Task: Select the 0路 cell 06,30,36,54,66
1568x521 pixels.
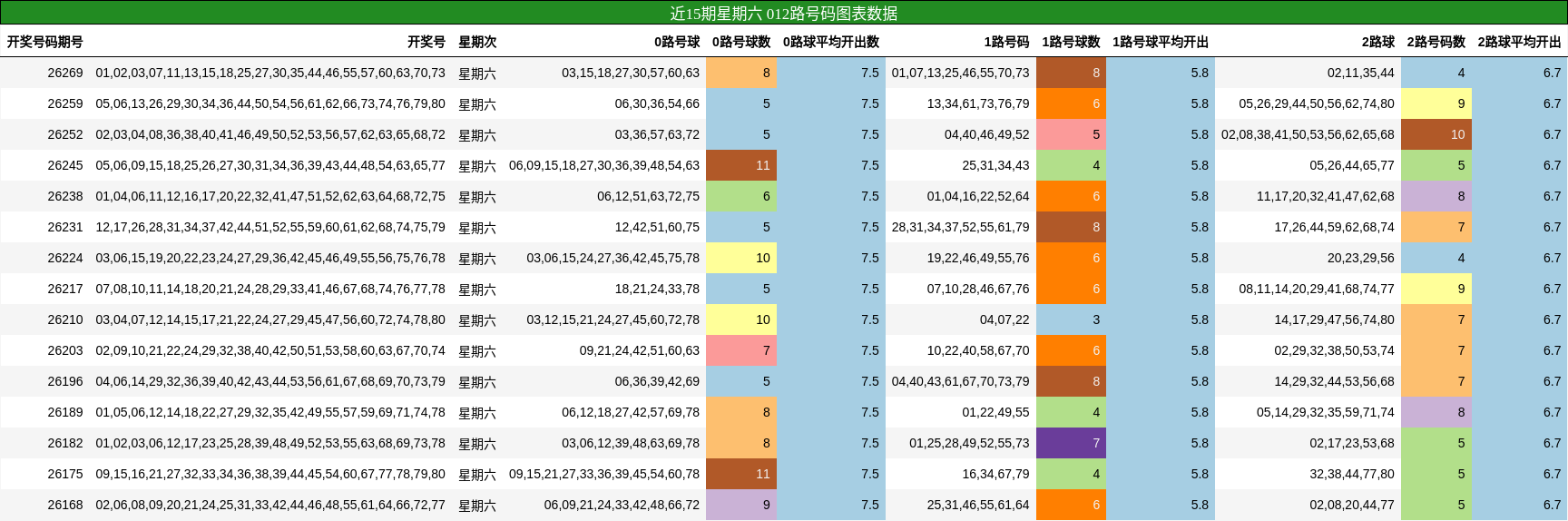Action: (x=657, y=103)
